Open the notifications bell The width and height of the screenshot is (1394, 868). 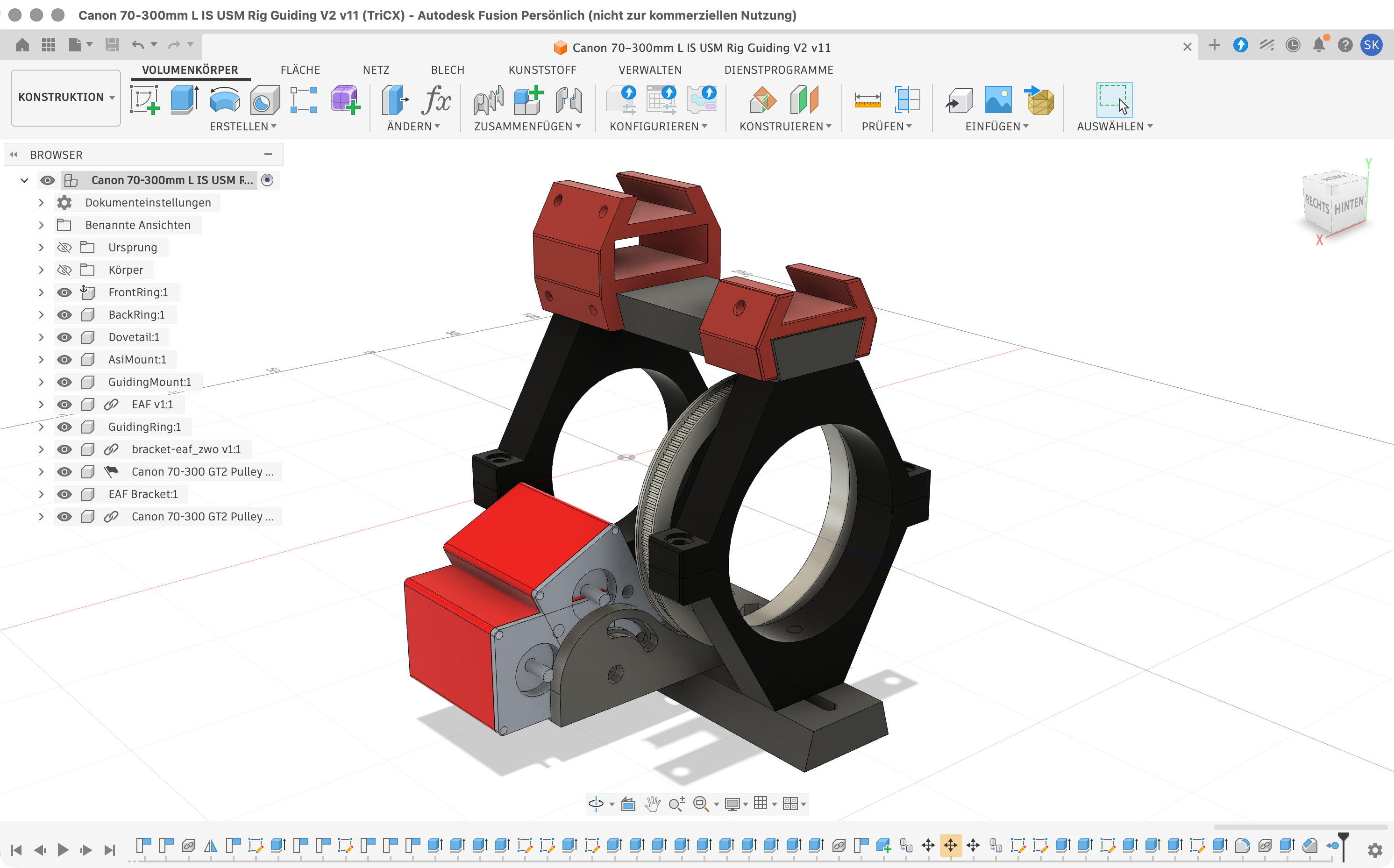point(1318,45)
